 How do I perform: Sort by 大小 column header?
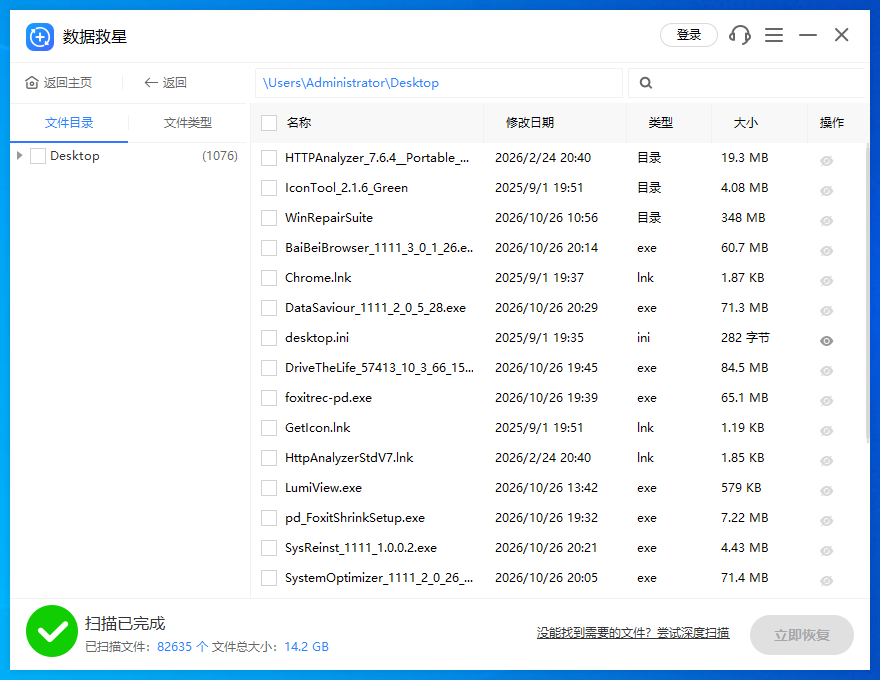(x=746, y=122)
